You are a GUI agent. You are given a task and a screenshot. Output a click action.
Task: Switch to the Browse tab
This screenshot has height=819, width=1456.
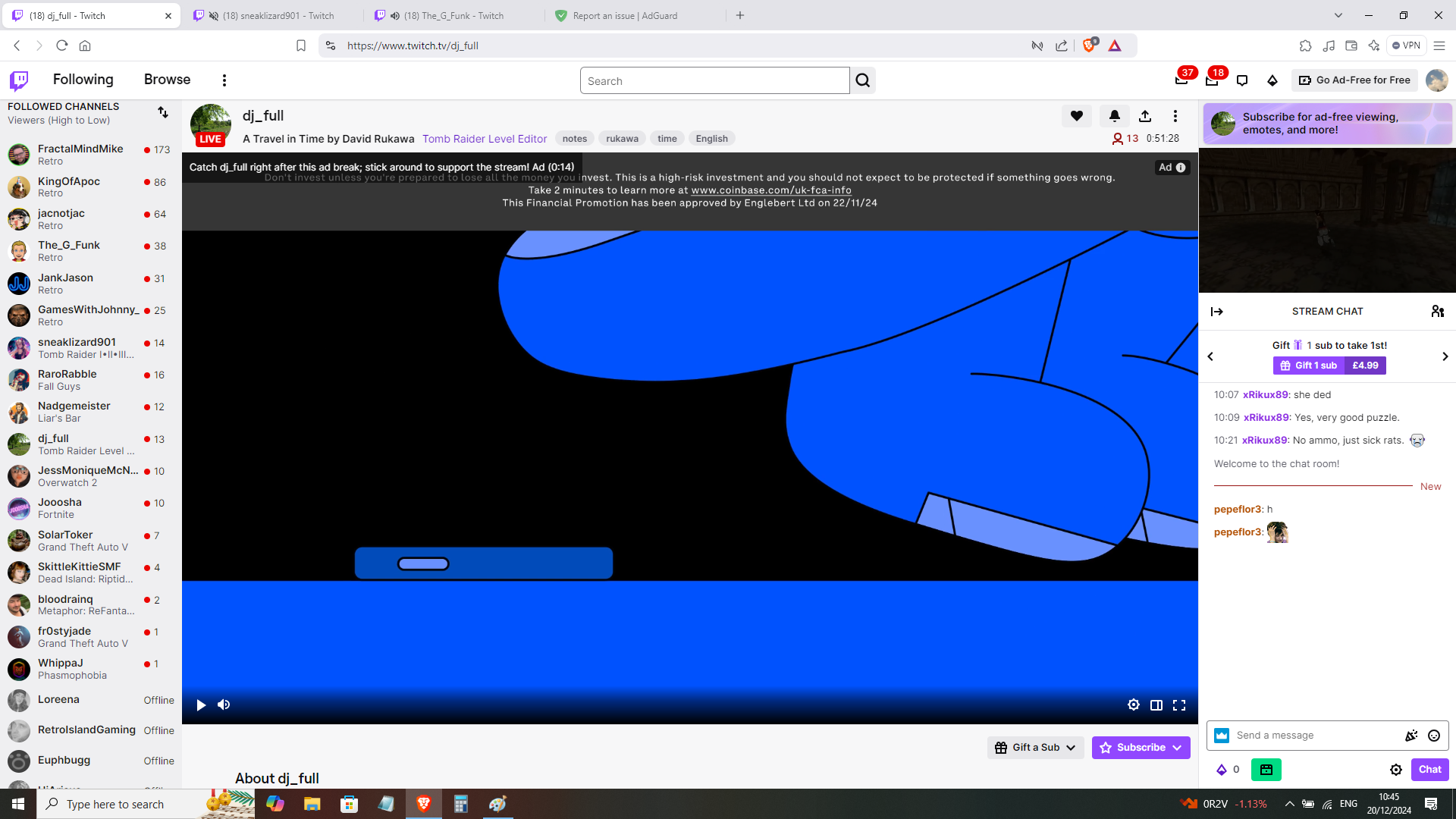(166, 80)
